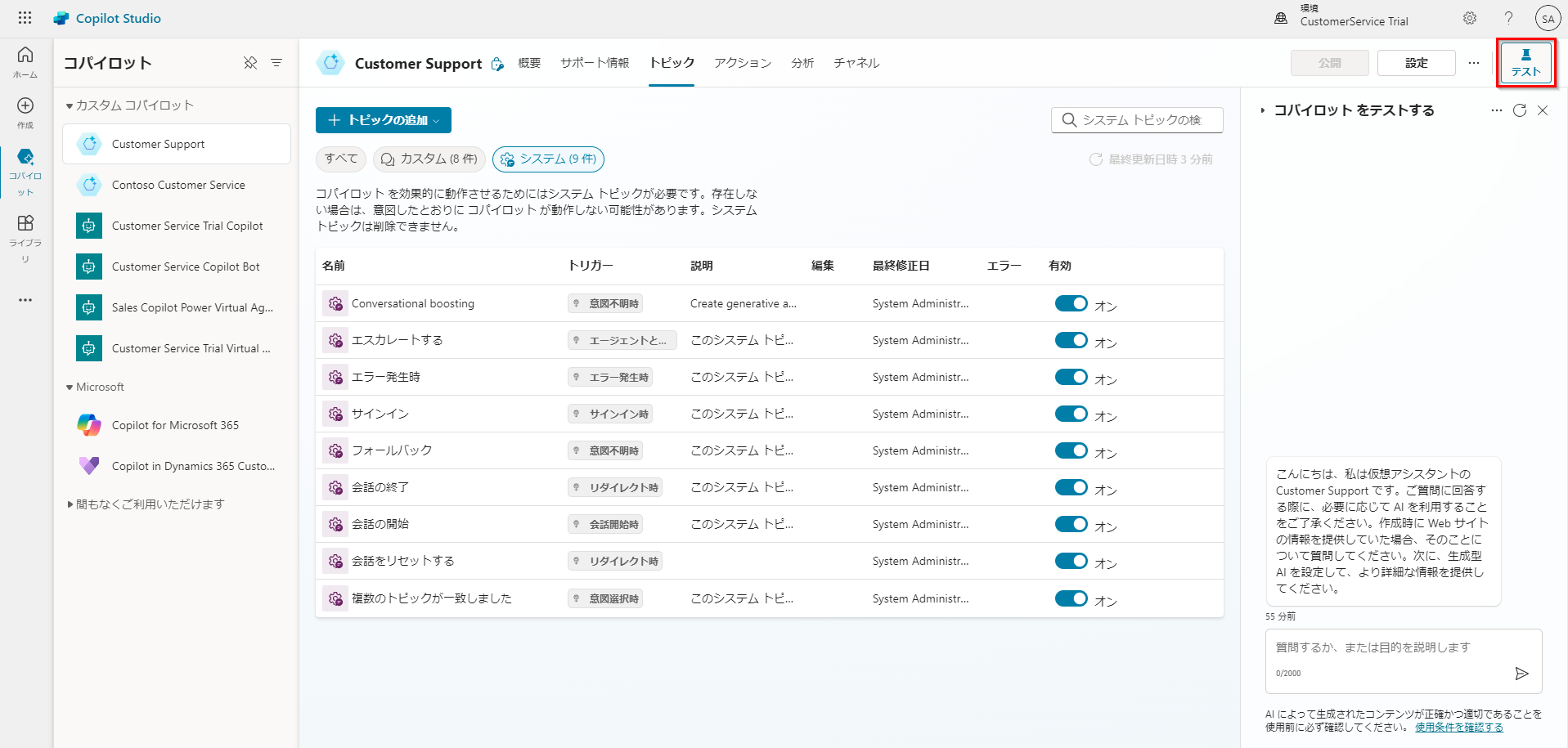Image resolution: width=1568 pixels, height=748 pixels.
Task: Disable the サインイン topic toggle
Action: (1071, 414)
